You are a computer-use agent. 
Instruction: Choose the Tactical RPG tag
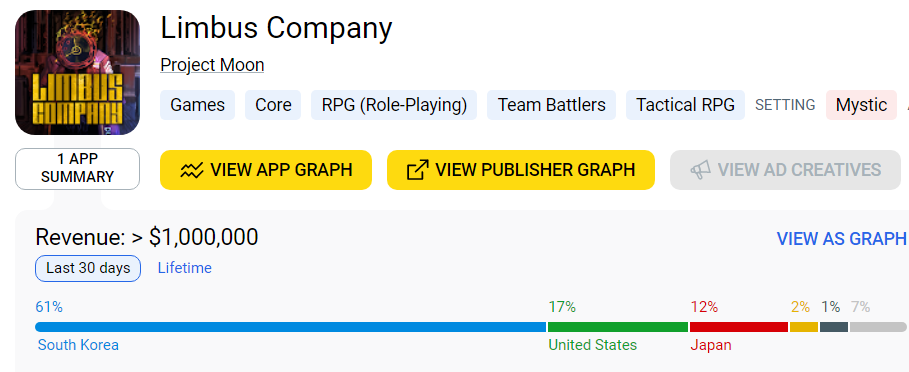pyautogui.click(x=685, y=105)
